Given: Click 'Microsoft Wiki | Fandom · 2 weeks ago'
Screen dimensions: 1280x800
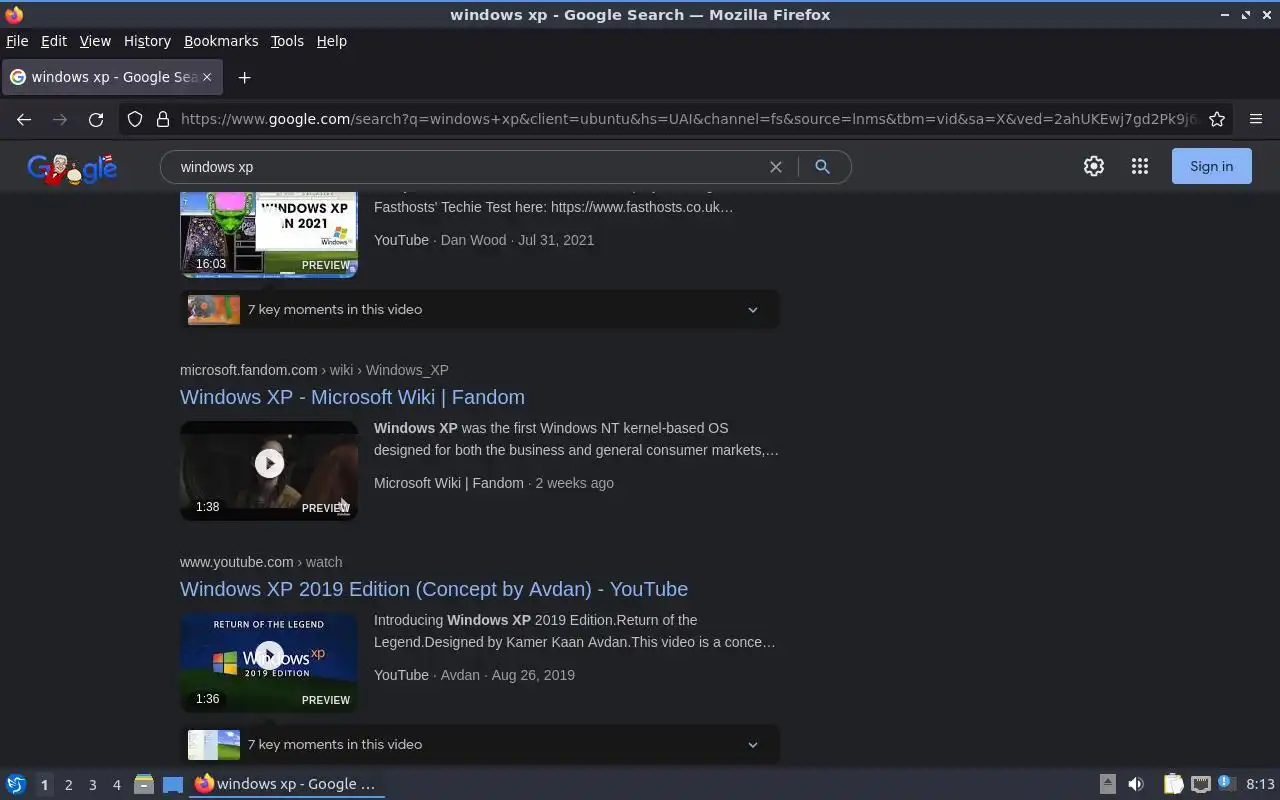Looking at the screenshot, I should [x=494, y=483].
